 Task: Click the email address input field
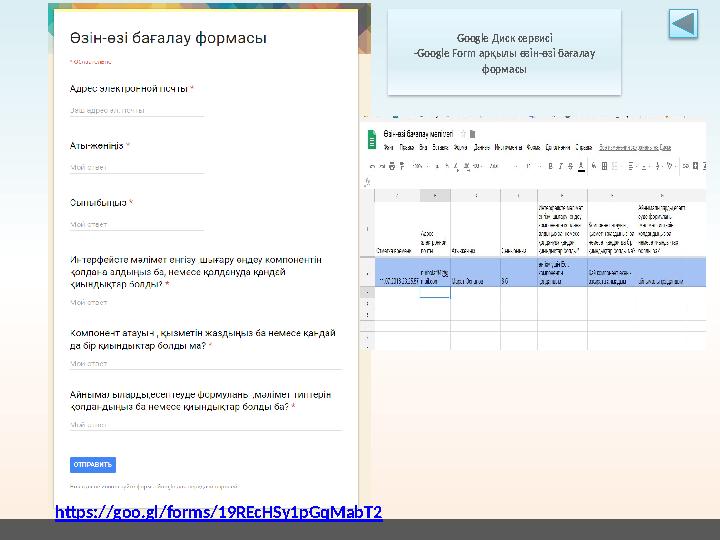[137, 110]
